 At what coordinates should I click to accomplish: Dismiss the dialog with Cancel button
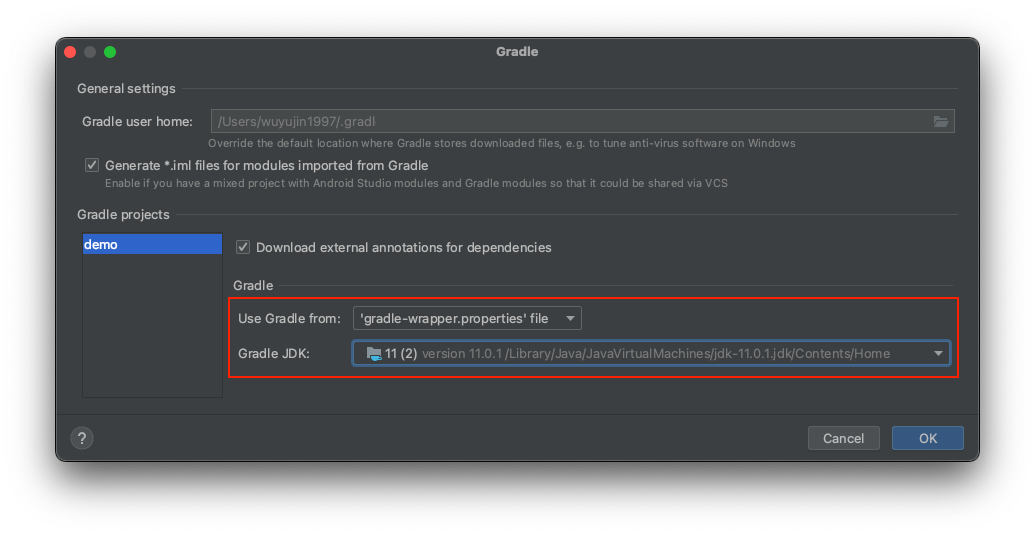(843, 438)
